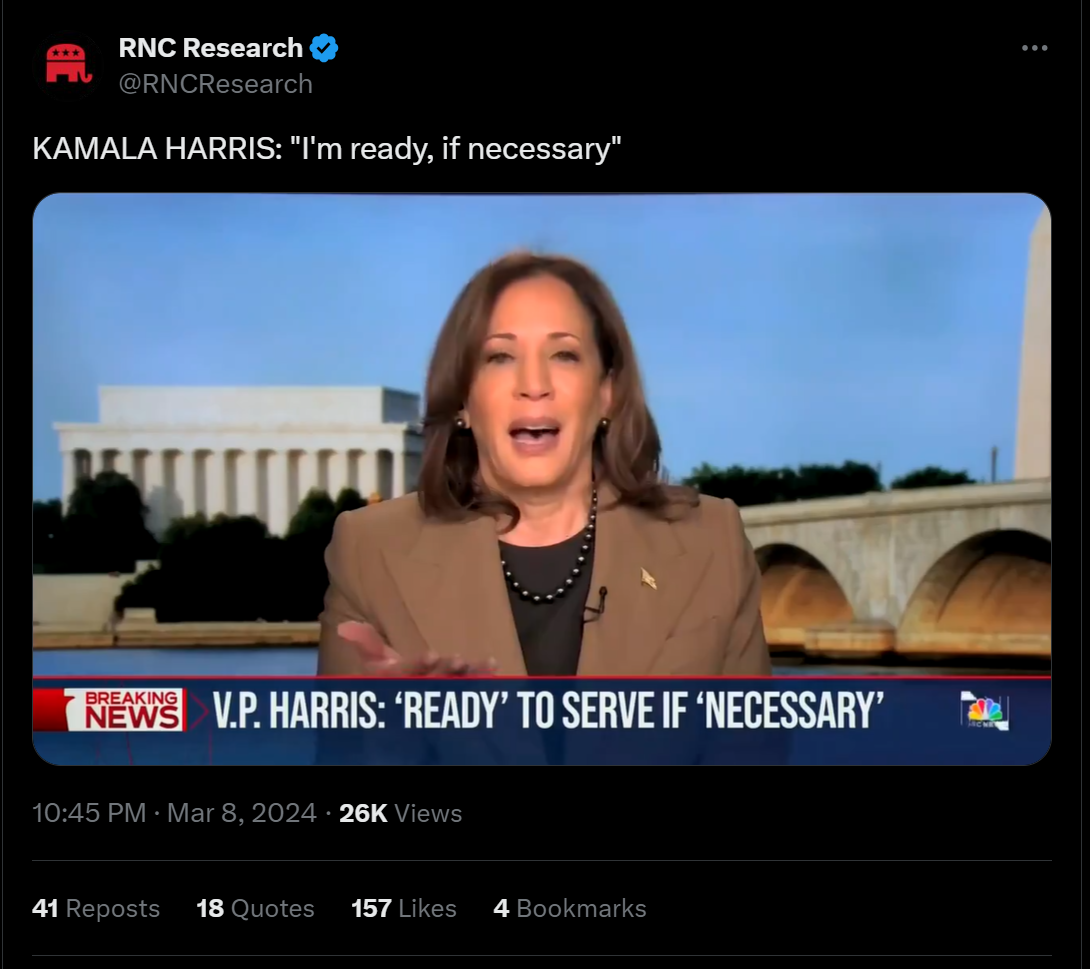This screenshot has width=1090, height=969.
Task: Click the tweet text about Kamala Harris
Action: 327,149
